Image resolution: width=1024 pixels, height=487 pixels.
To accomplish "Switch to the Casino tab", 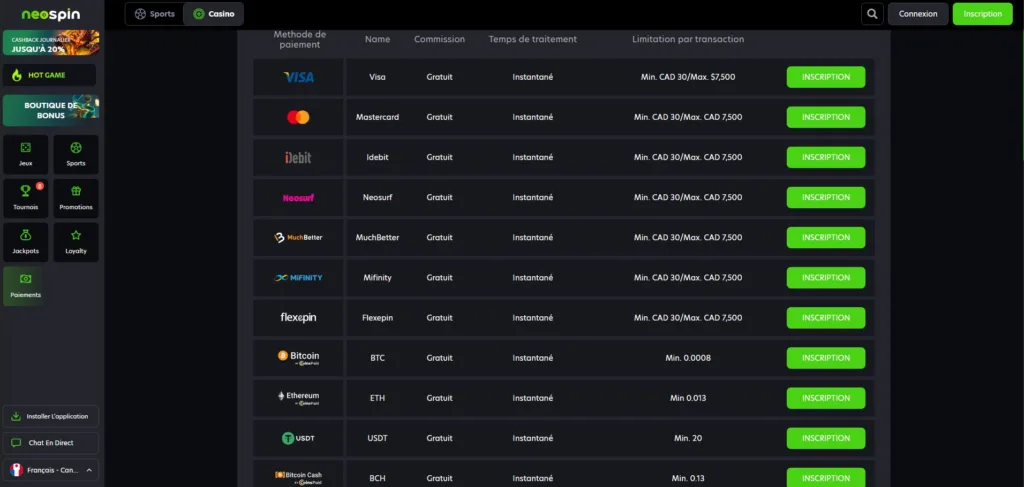I will click(213, 14).
